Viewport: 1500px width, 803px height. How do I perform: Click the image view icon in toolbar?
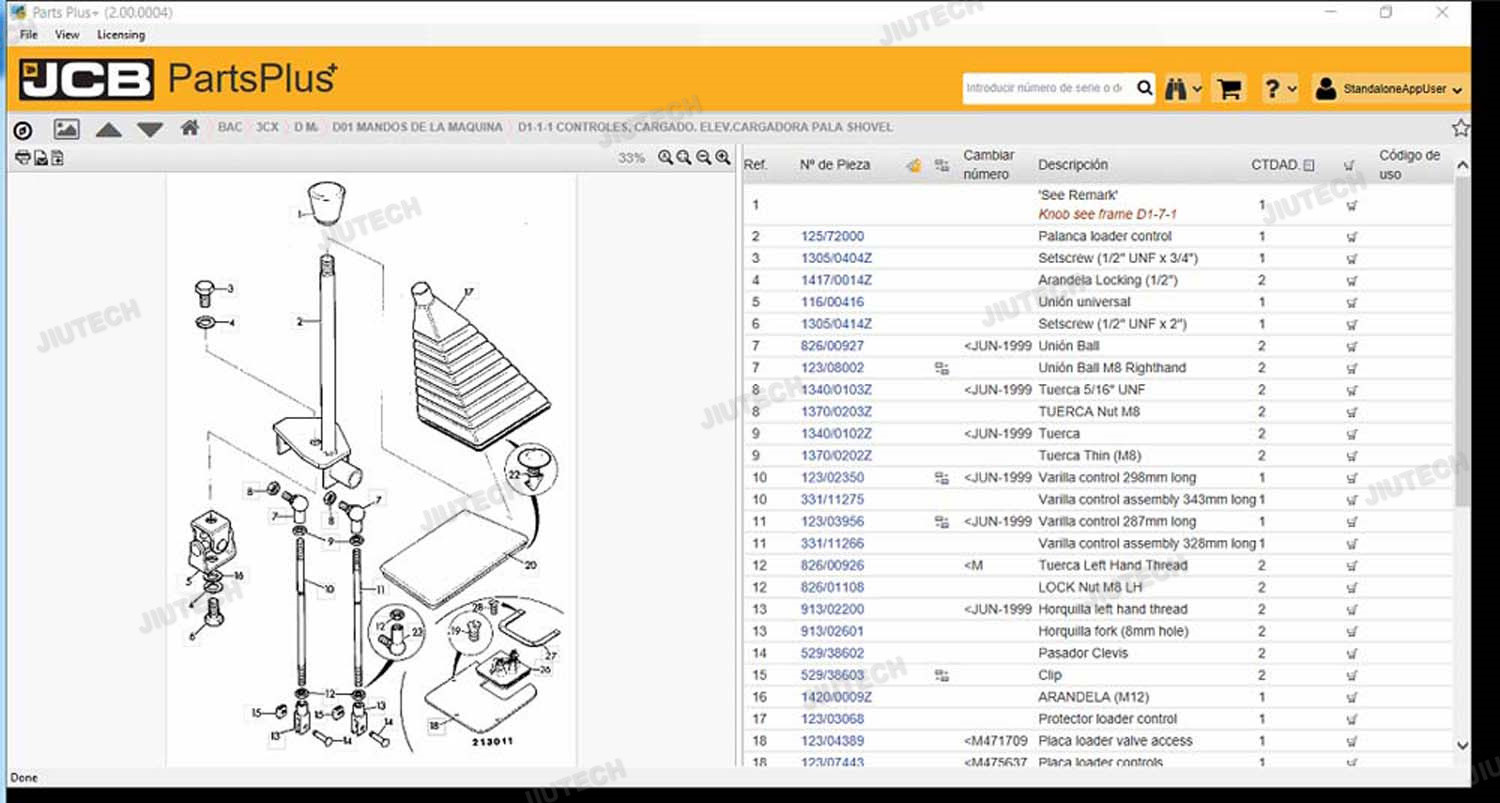67,129
